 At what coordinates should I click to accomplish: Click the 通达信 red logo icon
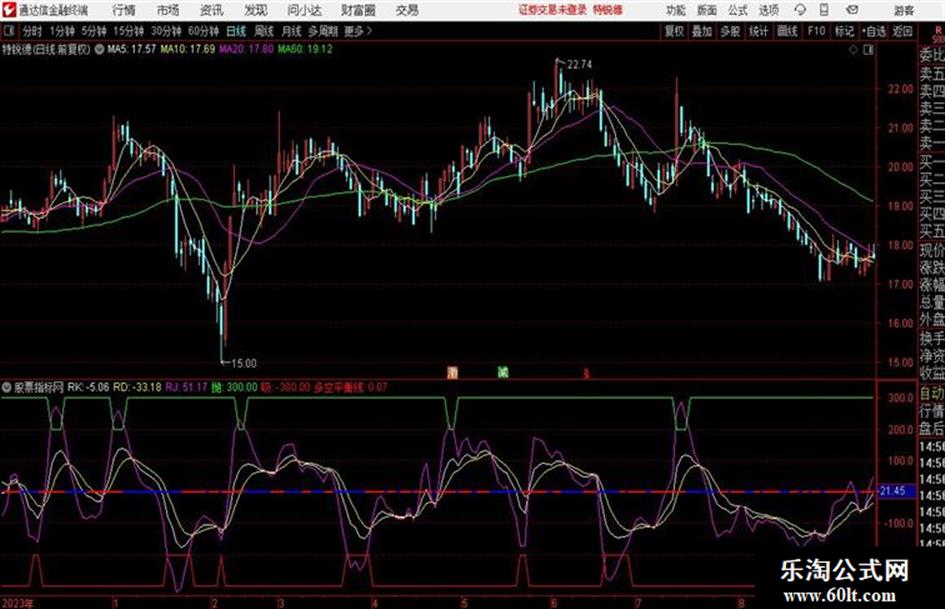8,10
